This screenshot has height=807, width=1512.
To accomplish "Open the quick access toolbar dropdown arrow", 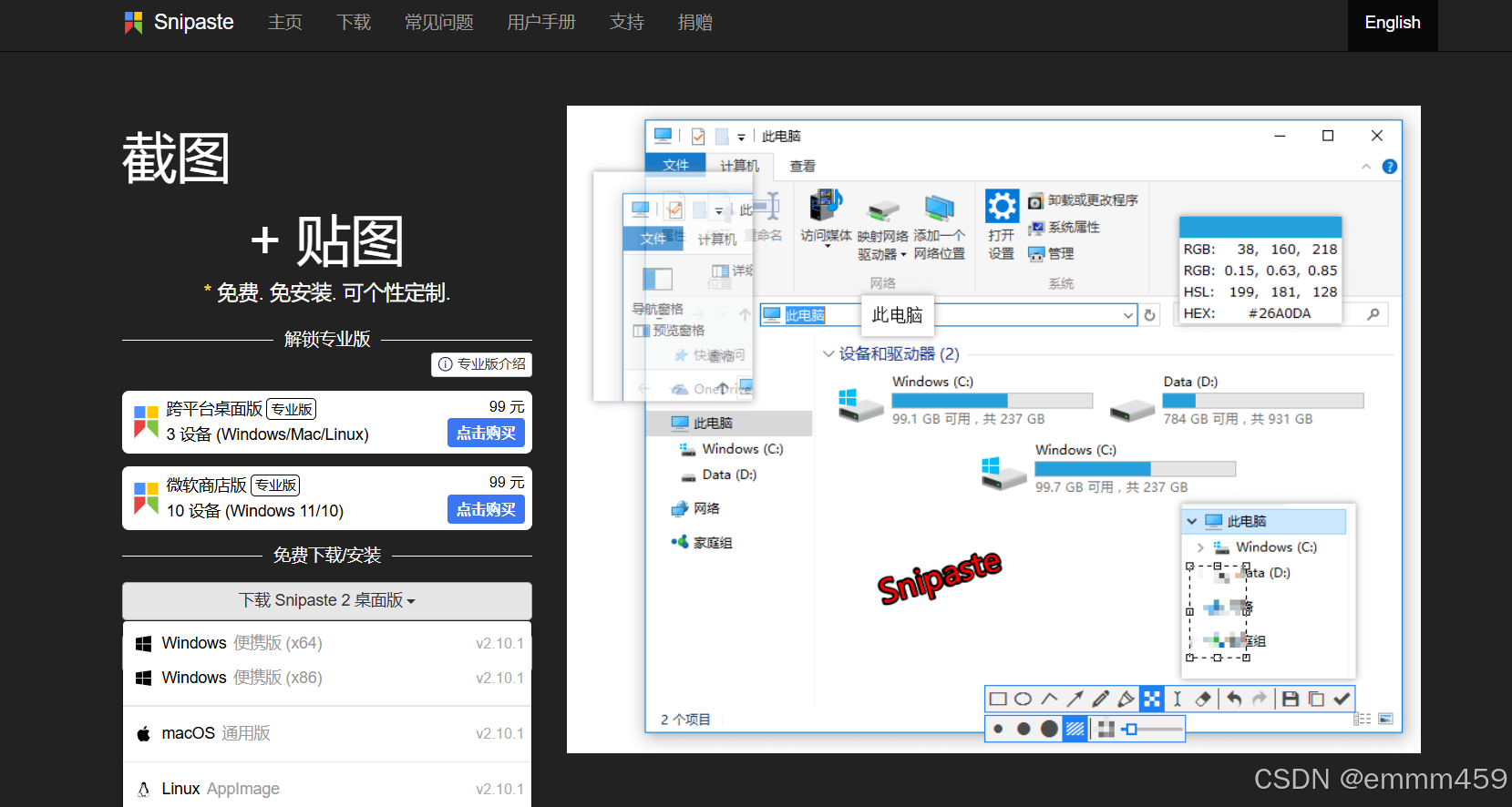I will [x=741, y=138].
